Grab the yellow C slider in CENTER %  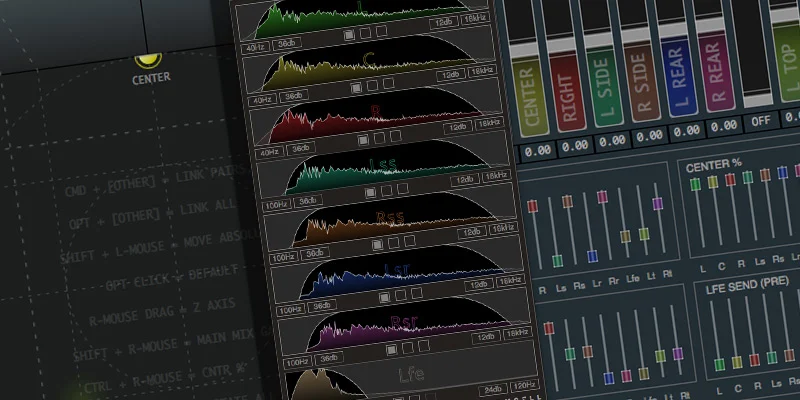713,182
